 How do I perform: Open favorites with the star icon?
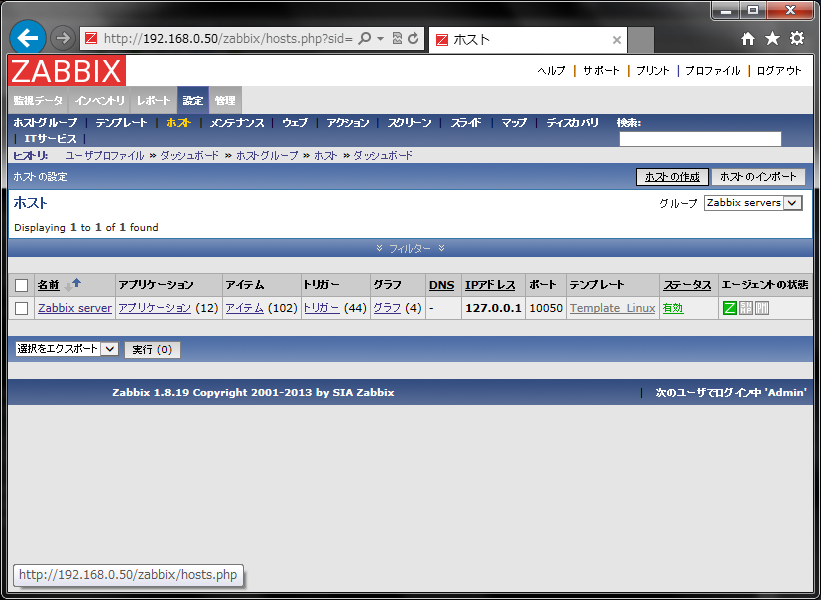772,38
